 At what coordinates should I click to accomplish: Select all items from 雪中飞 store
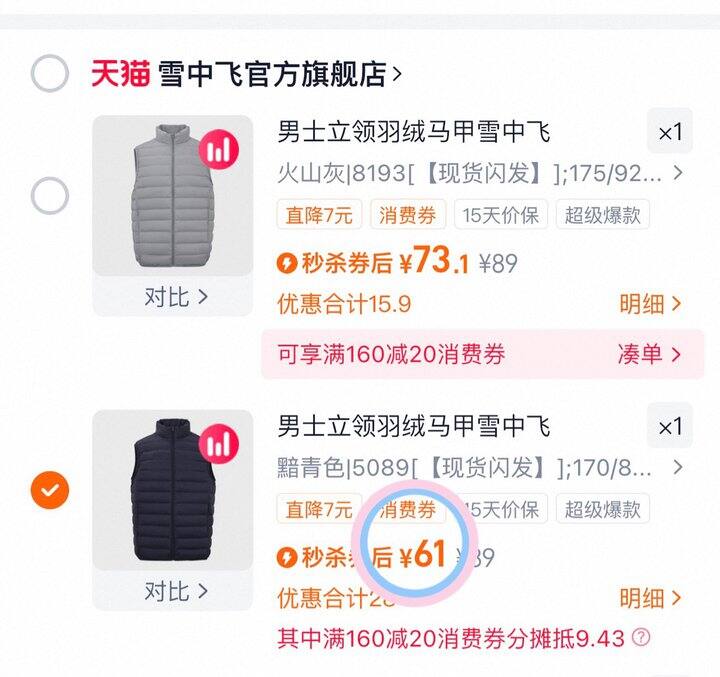(49, 74)
